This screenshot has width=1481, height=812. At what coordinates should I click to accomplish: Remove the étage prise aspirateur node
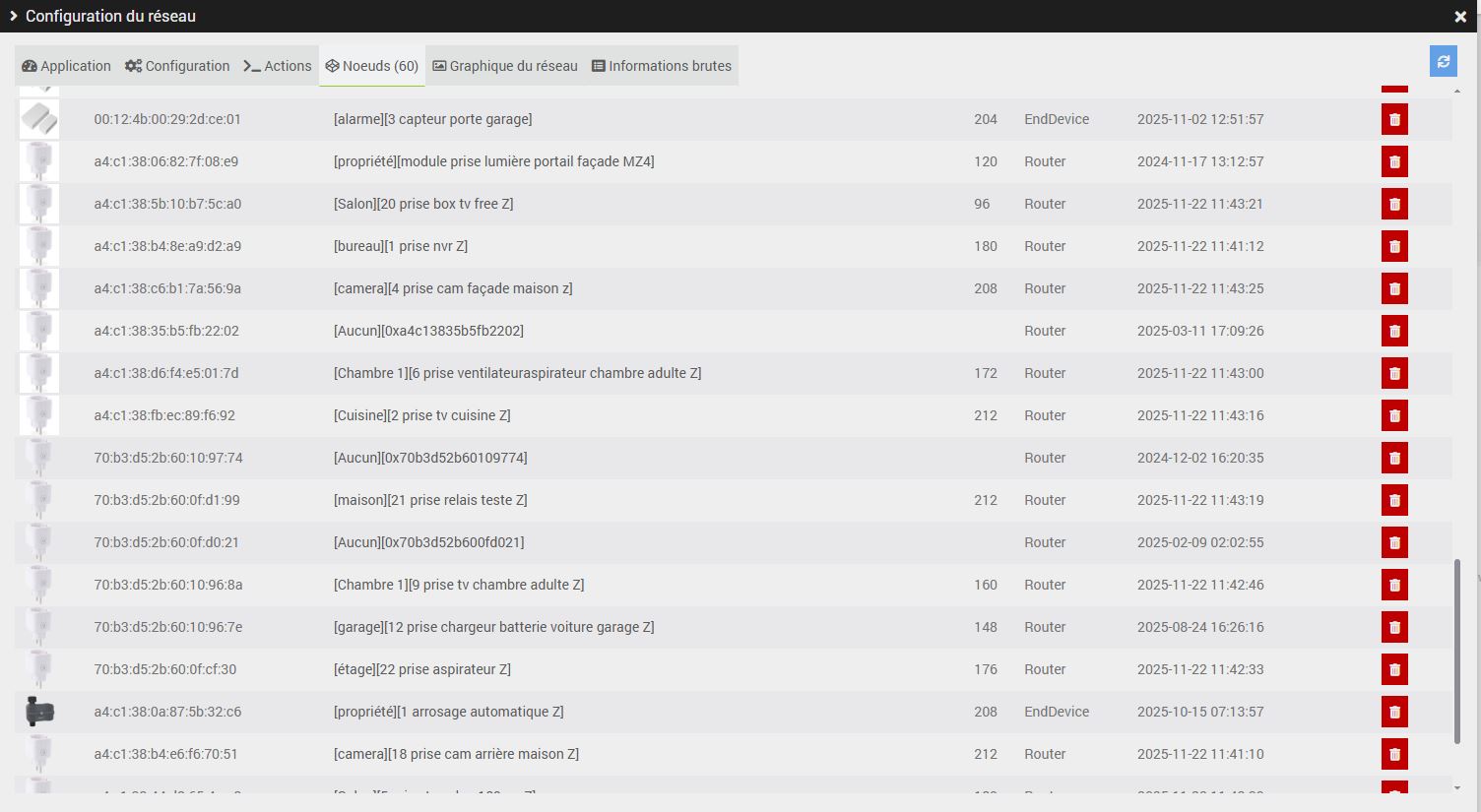click(1394, 669)
